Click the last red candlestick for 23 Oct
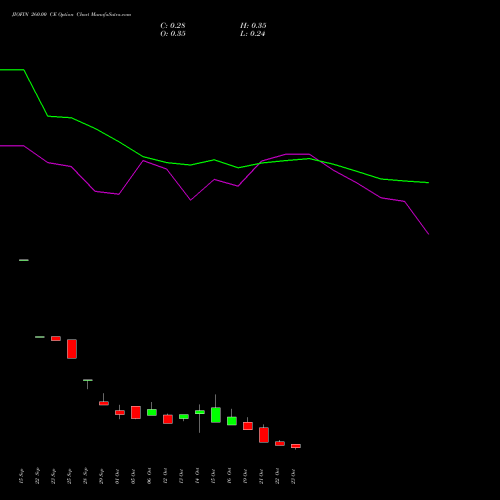 (296, 446)
